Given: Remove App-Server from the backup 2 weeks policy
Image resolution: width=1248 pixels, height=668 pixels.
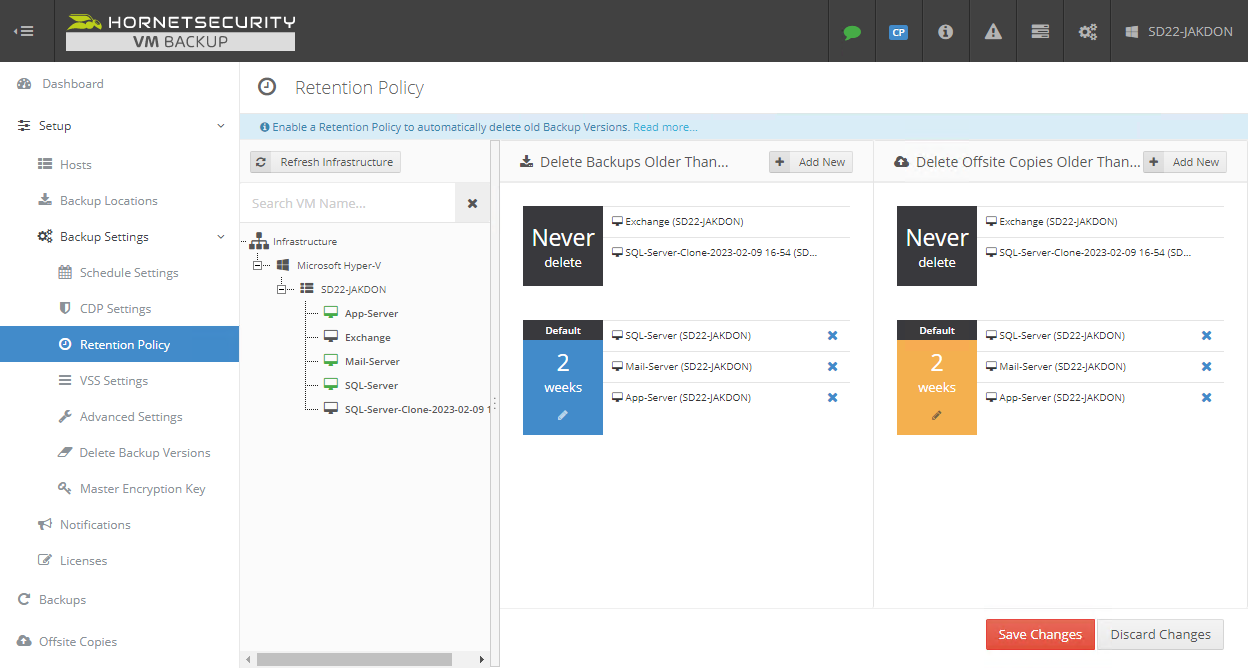Looking at the screenshot, I should tap(833, 398).
